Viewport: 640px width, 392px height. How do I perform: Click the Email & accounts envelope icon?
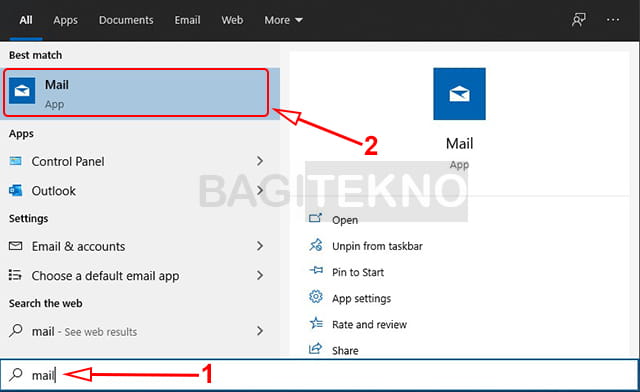point(16,246)
